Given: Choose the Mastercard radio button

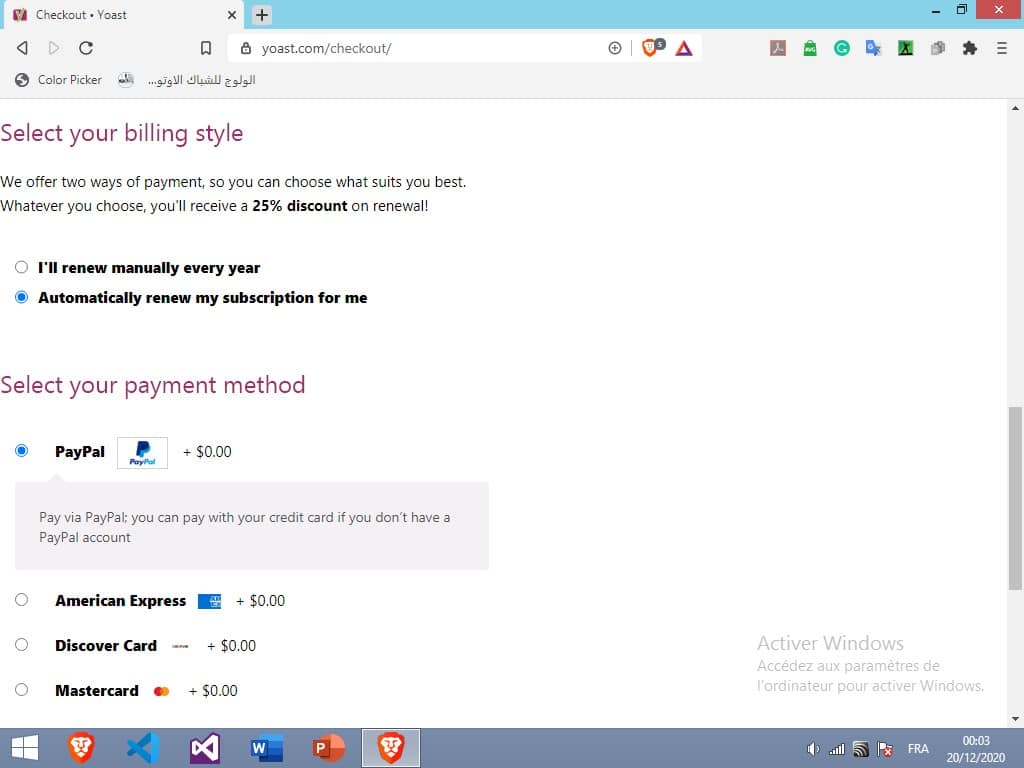Looking at the screenshot, I should [x=22, y=690].
